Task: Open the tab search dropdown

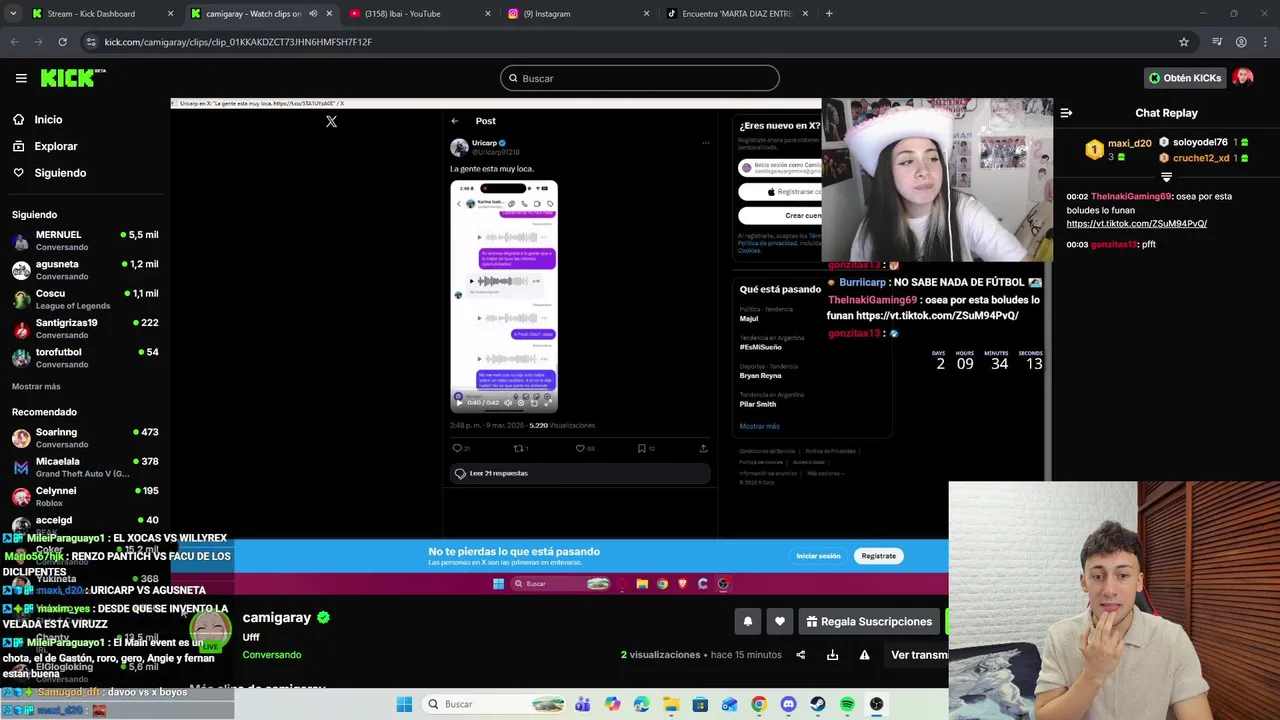Action: coord(13,14)
